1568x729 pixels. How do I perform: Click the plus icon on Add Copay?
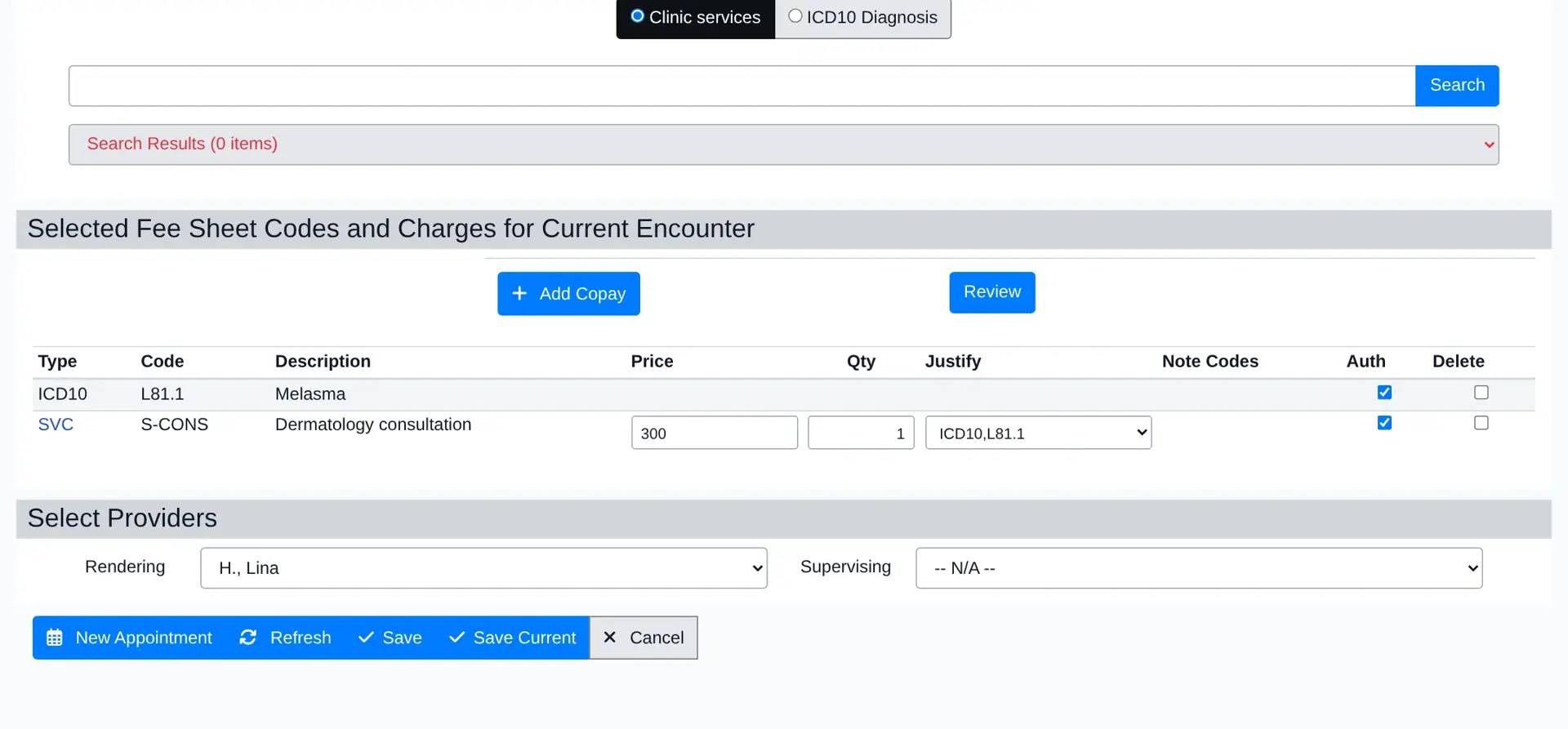pos(519,293)
